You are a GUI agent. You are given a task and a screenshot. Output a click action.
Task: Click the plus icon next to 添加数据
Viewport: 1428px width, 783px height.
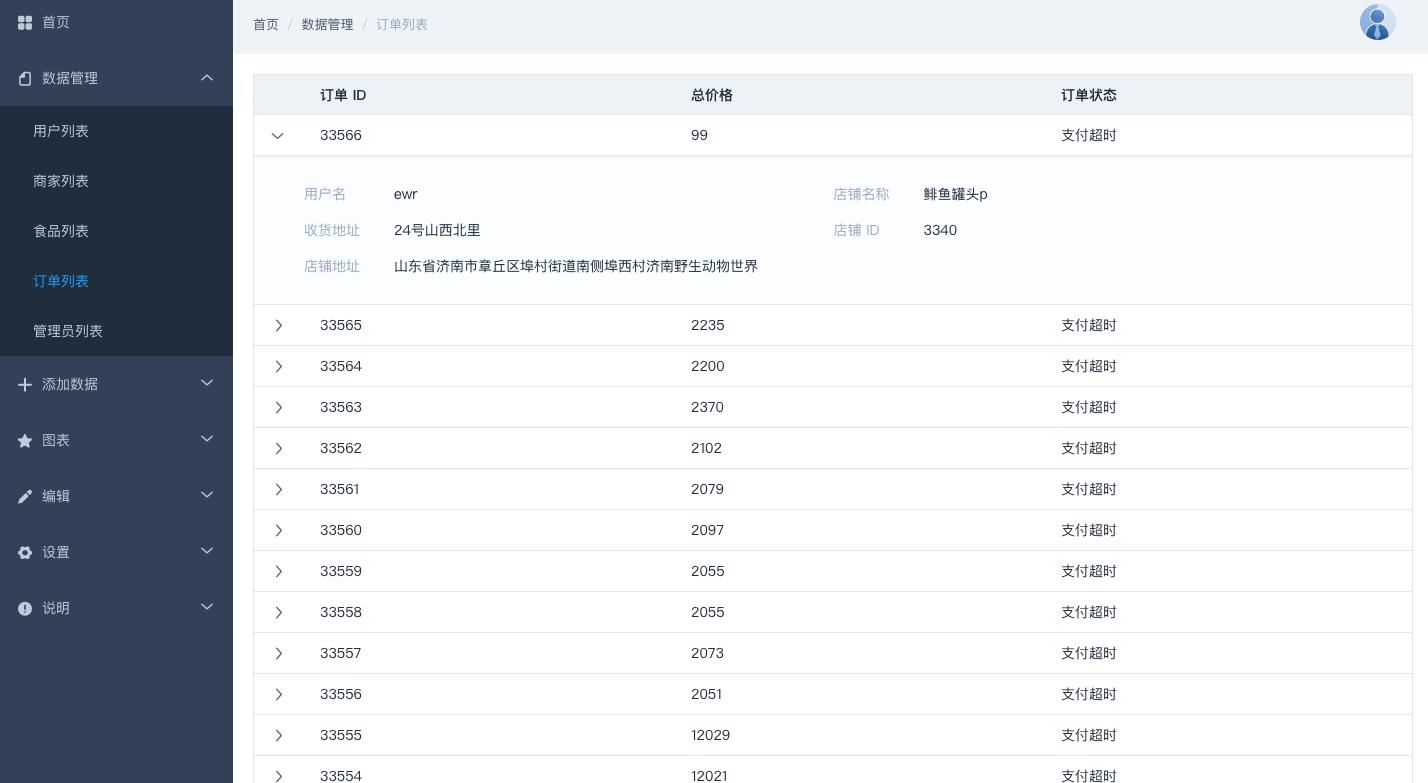pos(25,384)
